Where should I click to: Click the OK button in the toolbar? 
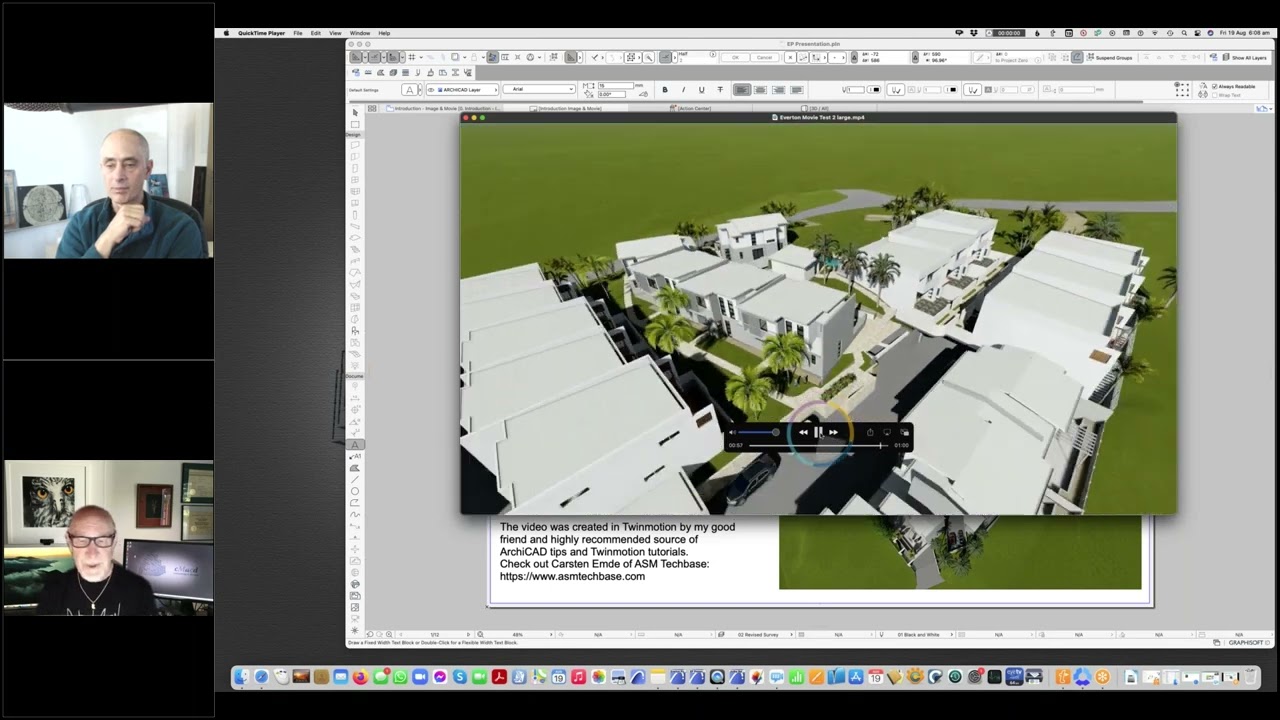[x=735, y=58]
